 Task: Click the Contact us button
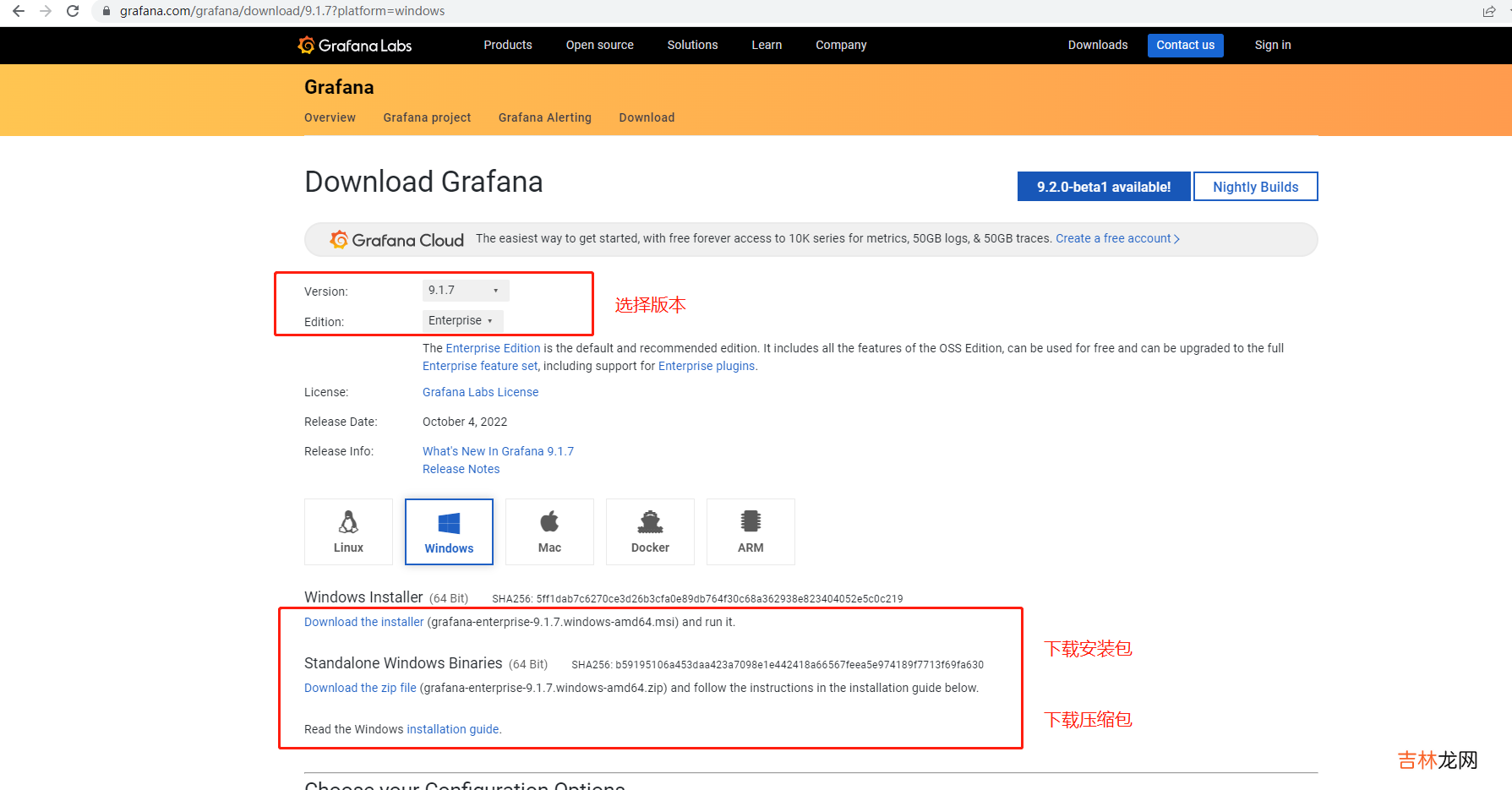[x=1186, y=45]
